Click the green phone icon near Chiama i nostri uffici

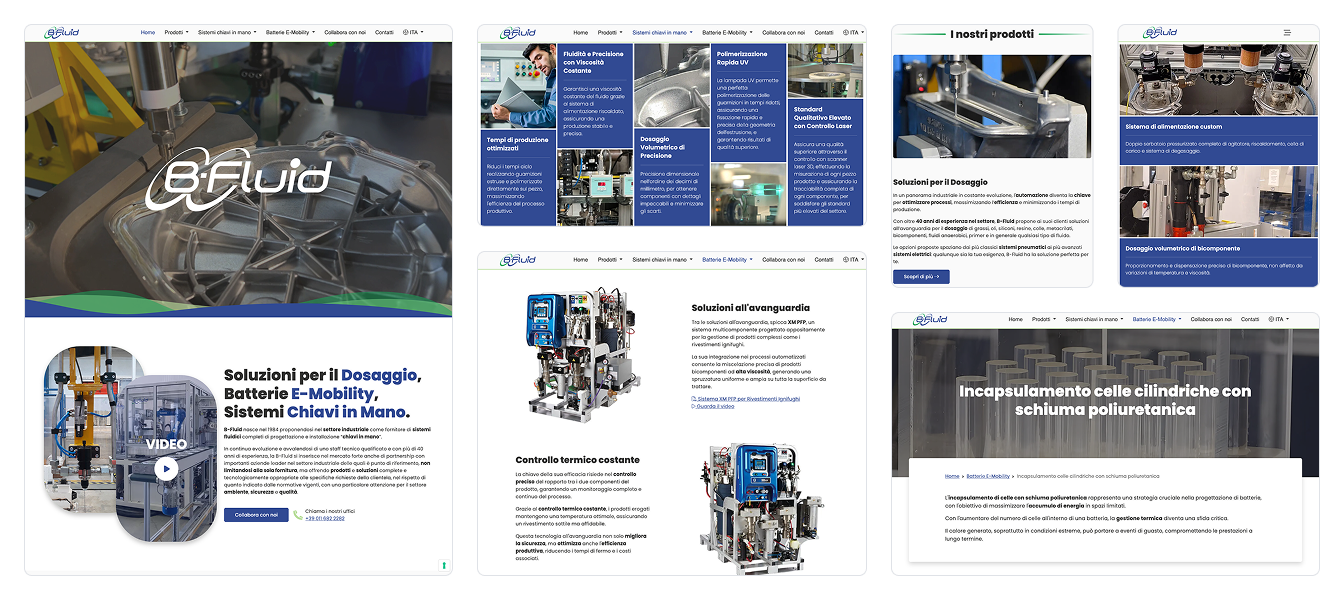click(298, 515)
